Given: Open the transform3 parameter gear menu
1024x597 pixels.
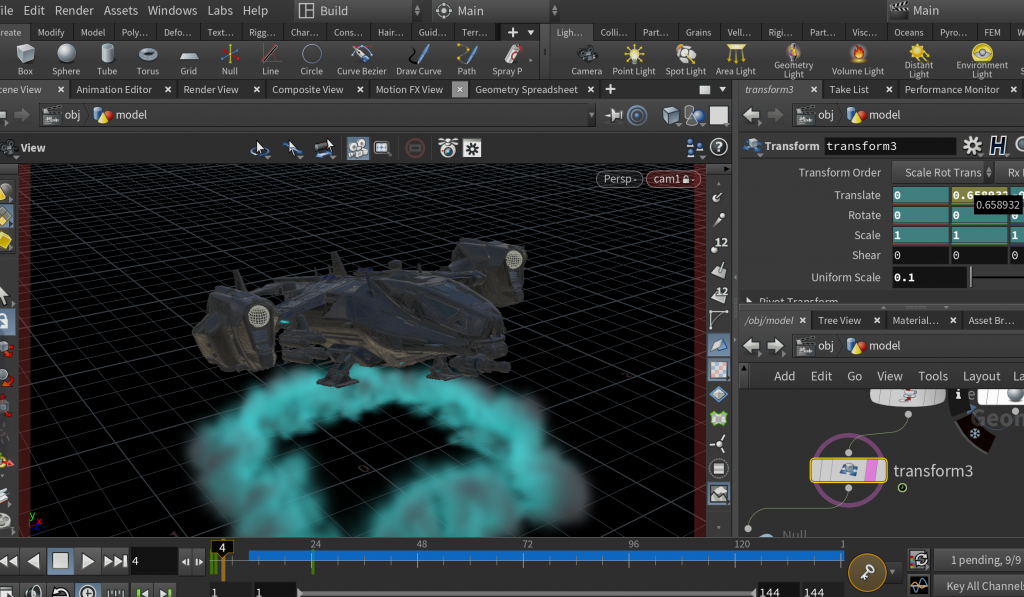Looking at the screenshot, I should (x=972, y=146).
